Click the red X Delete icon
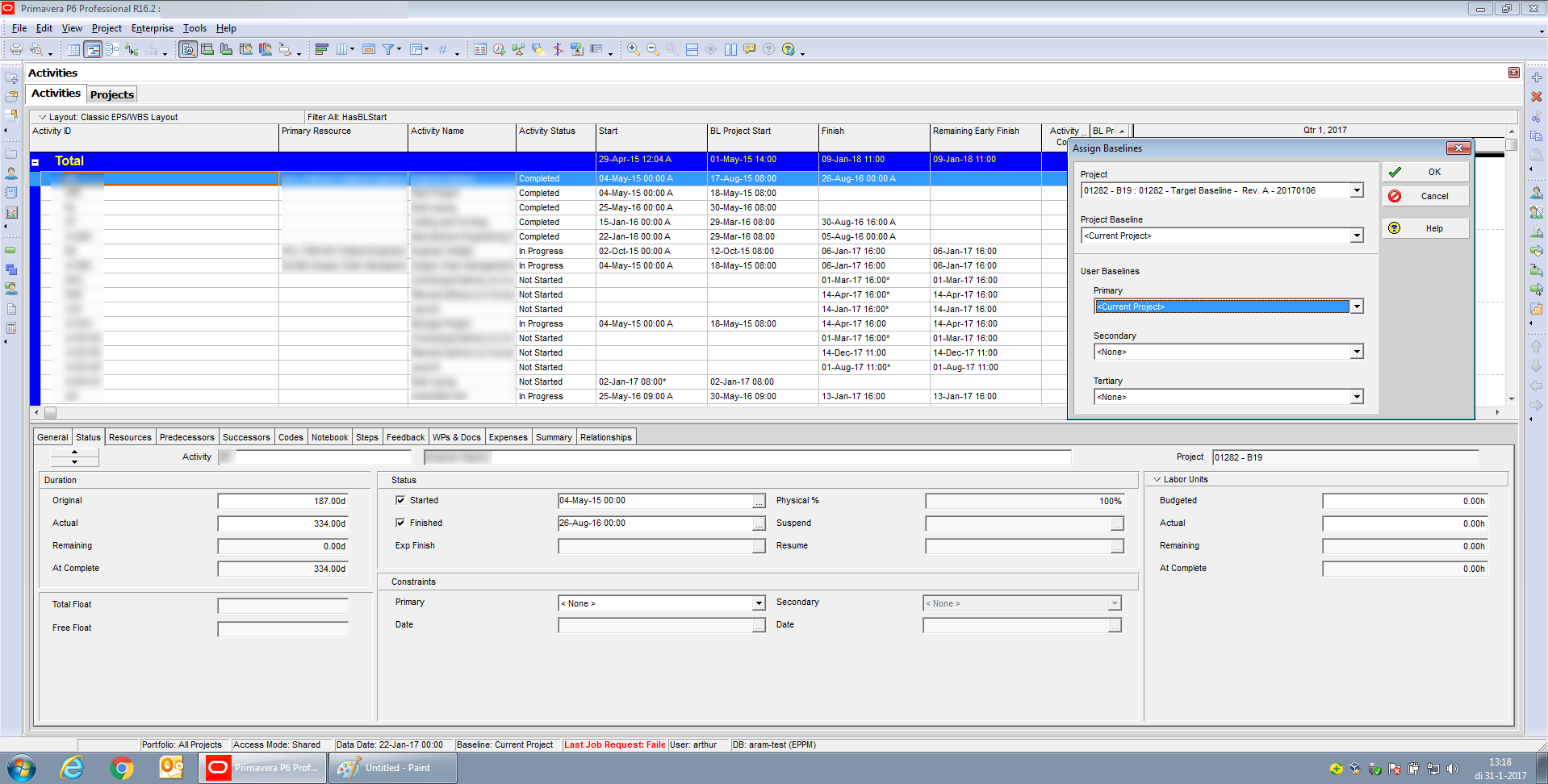 [1537, 97]
